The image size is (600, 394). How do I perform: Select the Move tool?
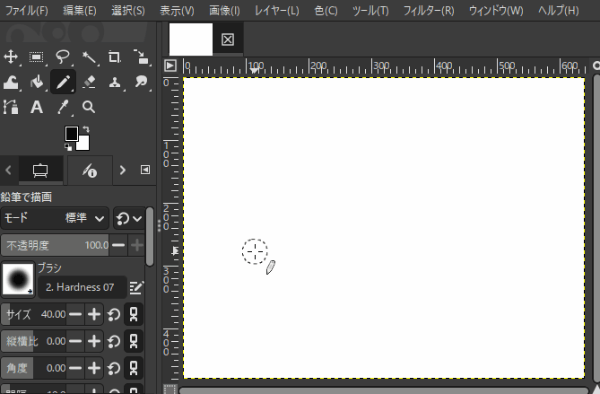[x=11, y=57]
